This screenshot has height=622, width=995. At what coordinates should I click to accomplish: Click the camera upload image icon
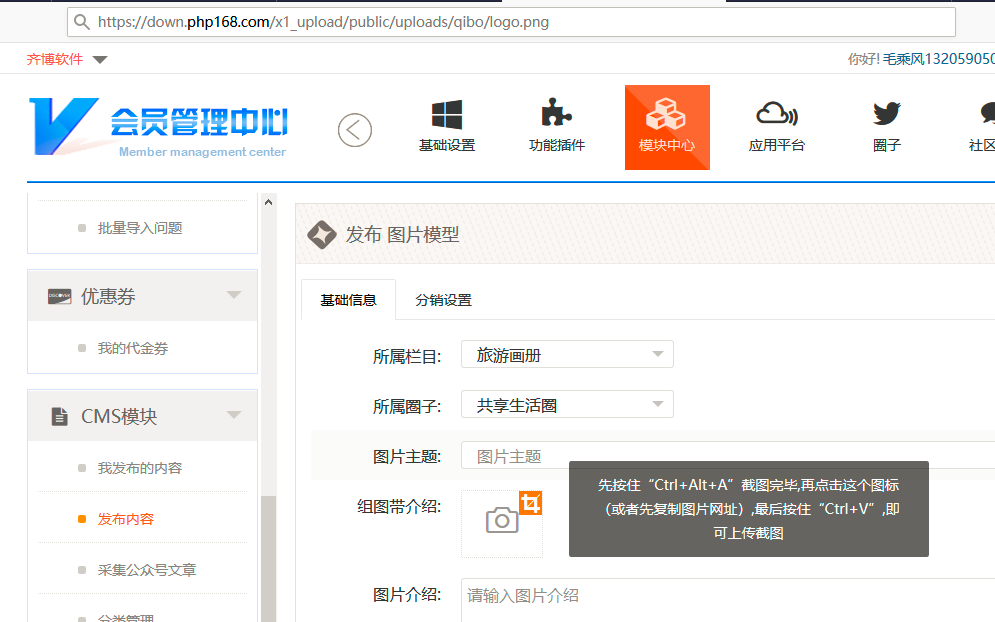pos(501,520)
